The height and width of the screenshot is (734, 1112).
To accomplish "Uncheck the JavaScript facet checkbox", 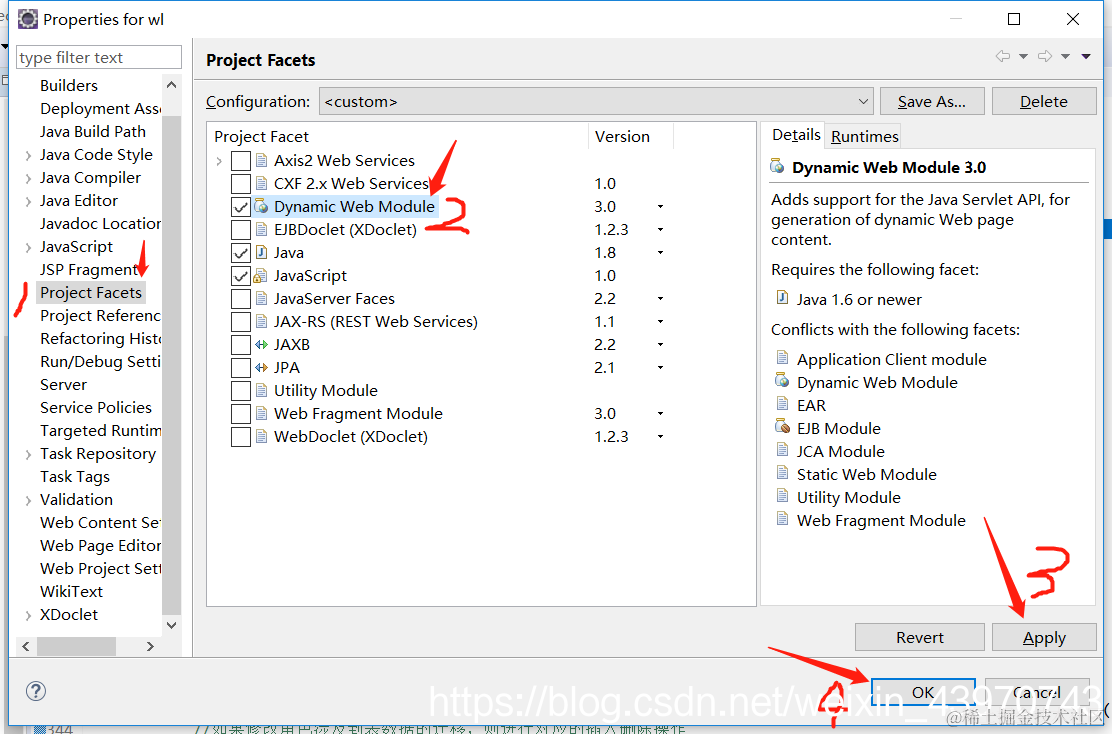I will coord(240,276).
